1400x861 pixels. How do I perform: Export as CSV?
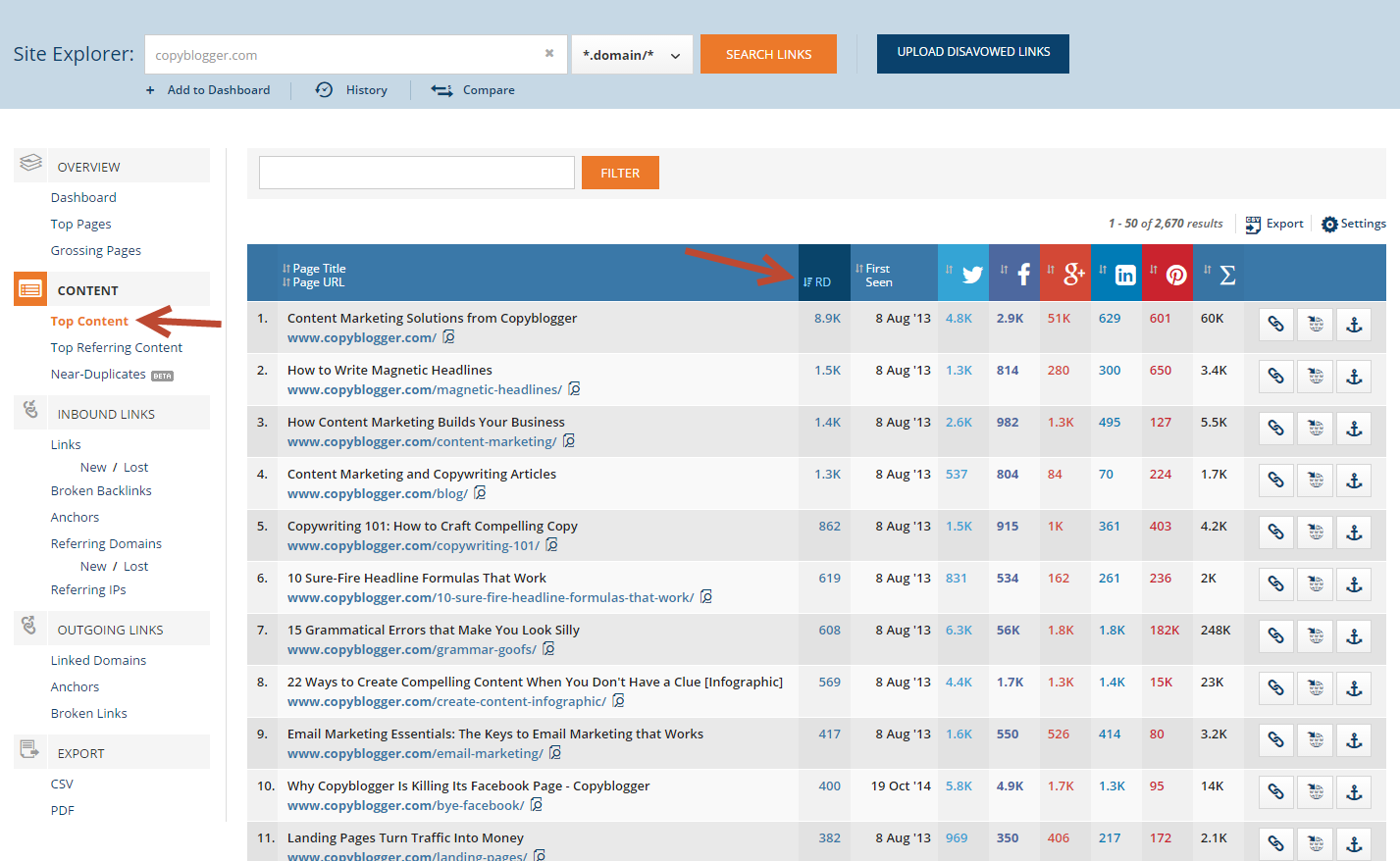[x=62, y=785]
